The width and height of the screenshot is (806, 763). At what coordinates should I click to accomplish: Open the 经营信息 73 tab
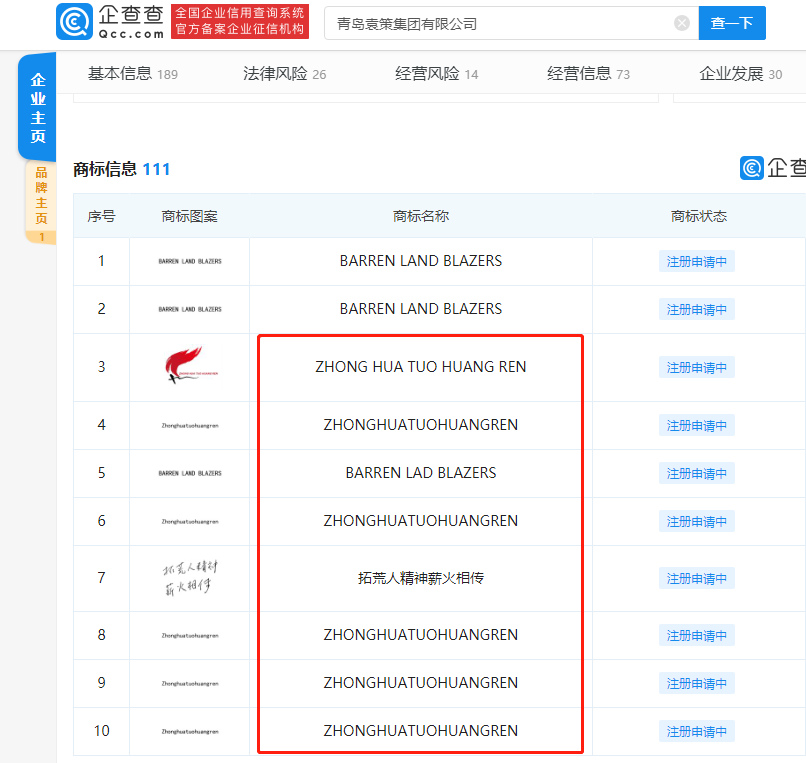(588, 74)
